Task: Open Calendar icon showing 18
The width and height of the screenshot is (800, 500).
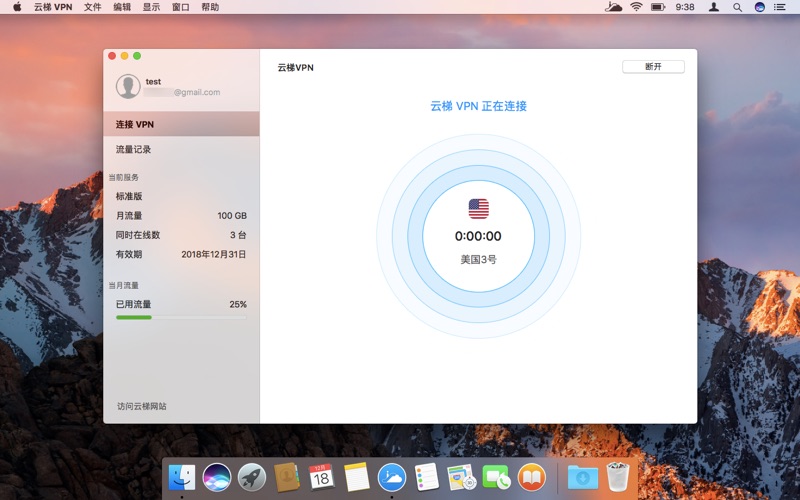Action: click(x=321, y=478)
